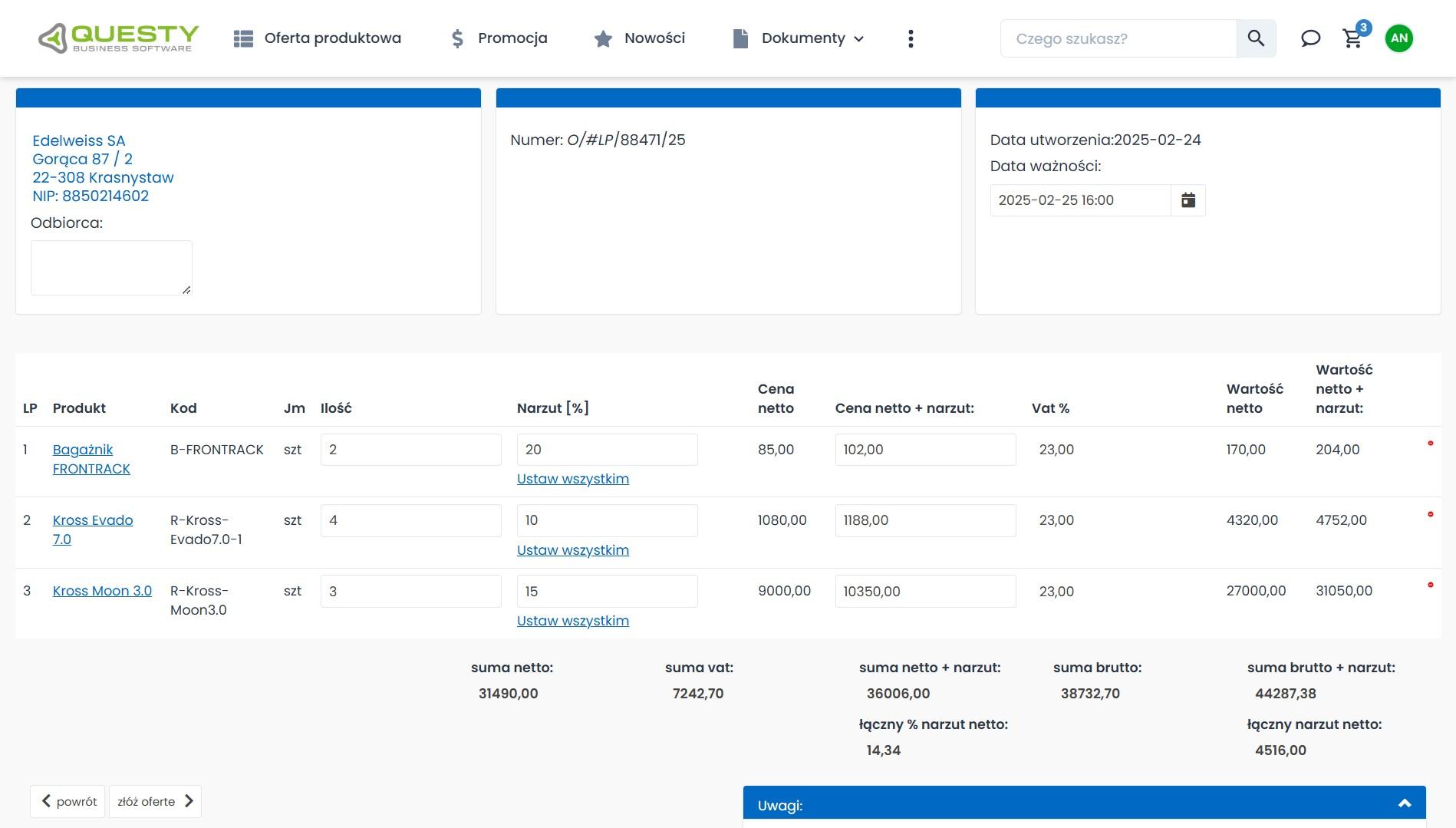Viewport: 1456px width, 828px height.
Task: Open the Kross Evado 7.0 product link
Action: [x=93, y=529]
